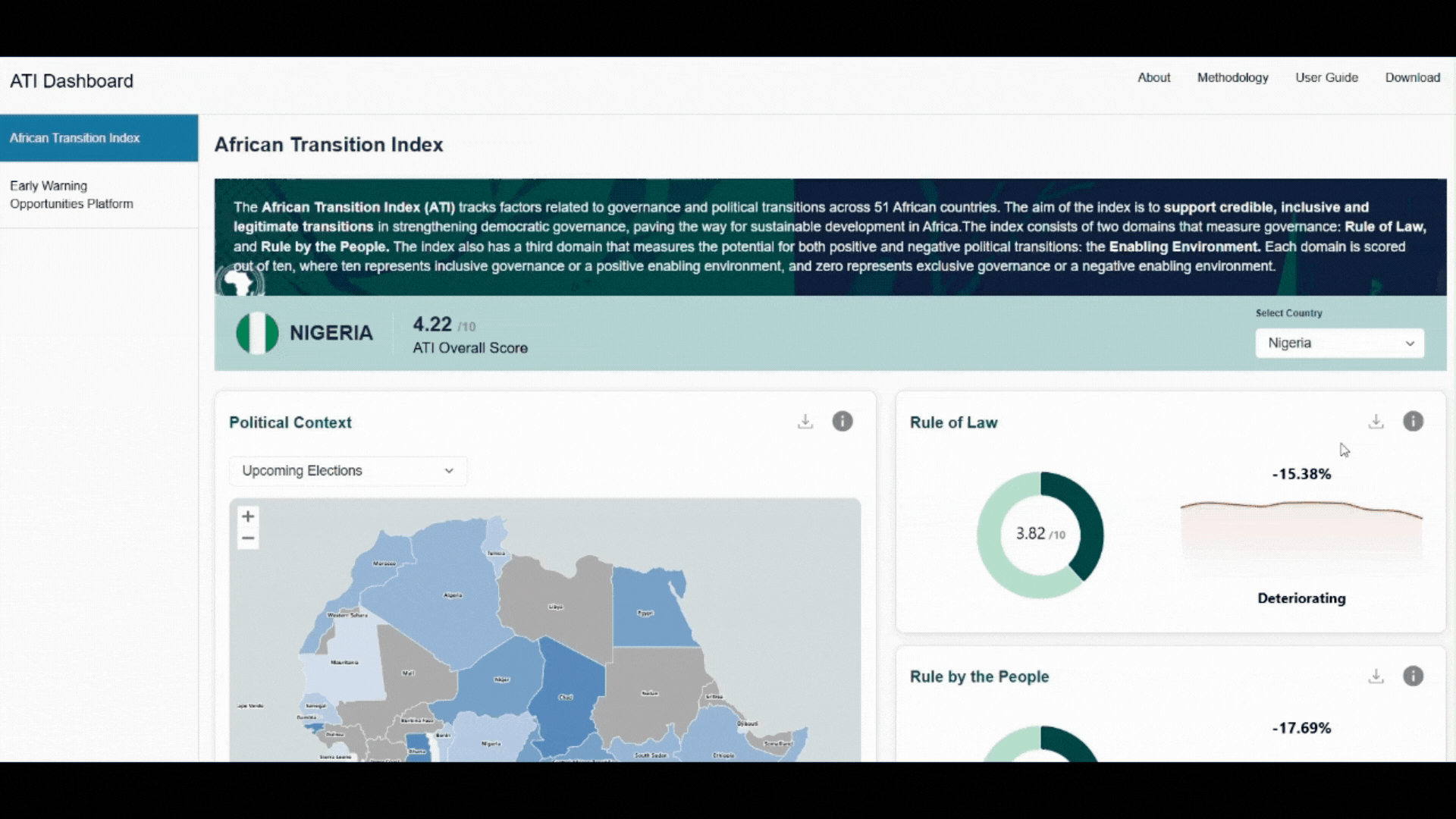Go to the Methodology page
Screen dimensions: 1456x819
point(1232,77)
